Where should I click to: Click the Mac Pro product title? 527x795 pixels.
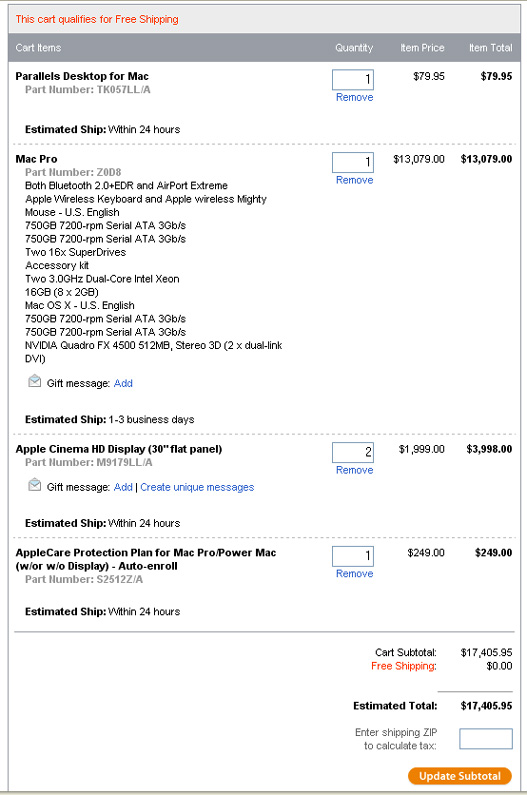tap(37, 159)
